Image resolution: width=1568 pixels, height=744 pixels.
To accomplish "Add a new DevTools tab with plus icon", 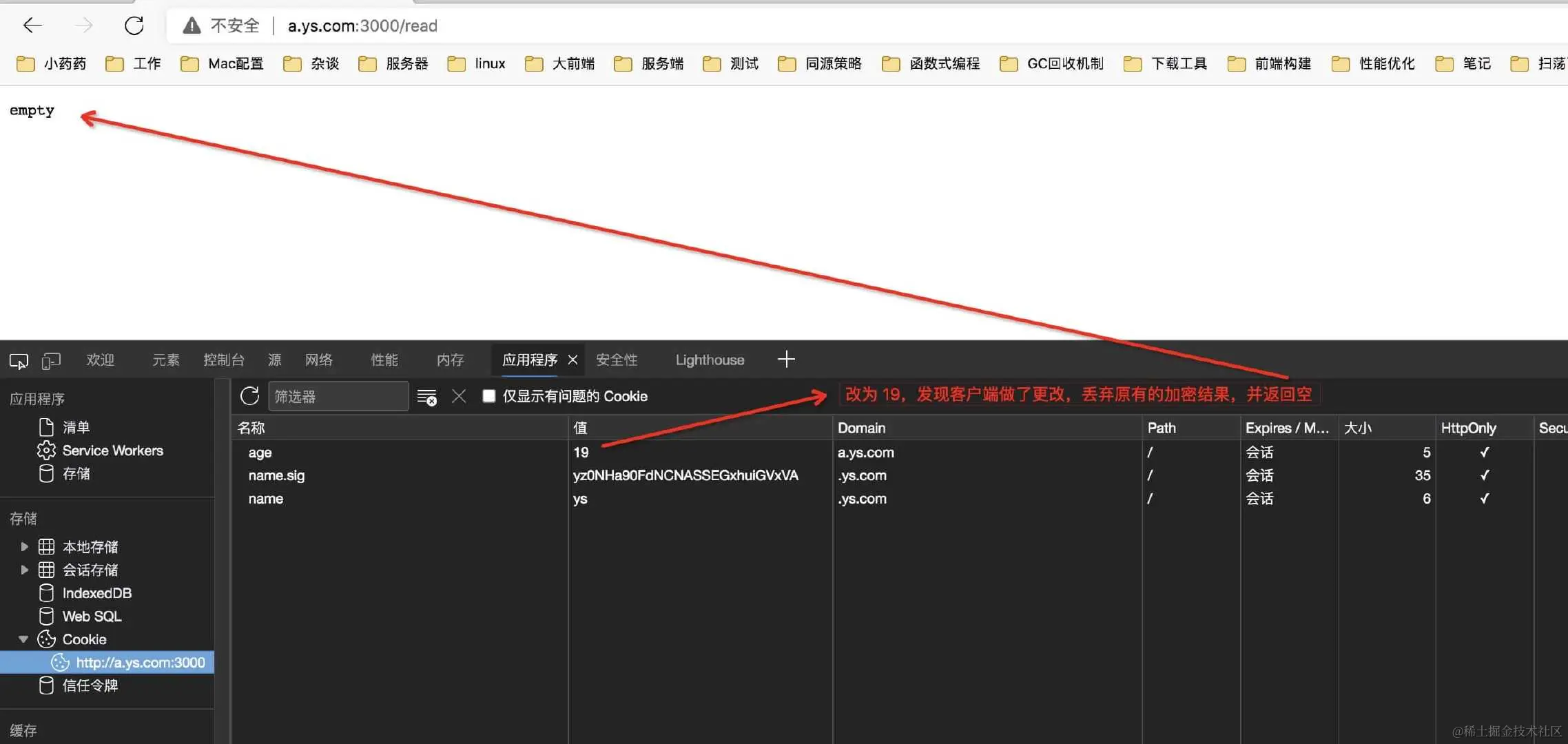I will pyautogui.click(x=786, y=359).
